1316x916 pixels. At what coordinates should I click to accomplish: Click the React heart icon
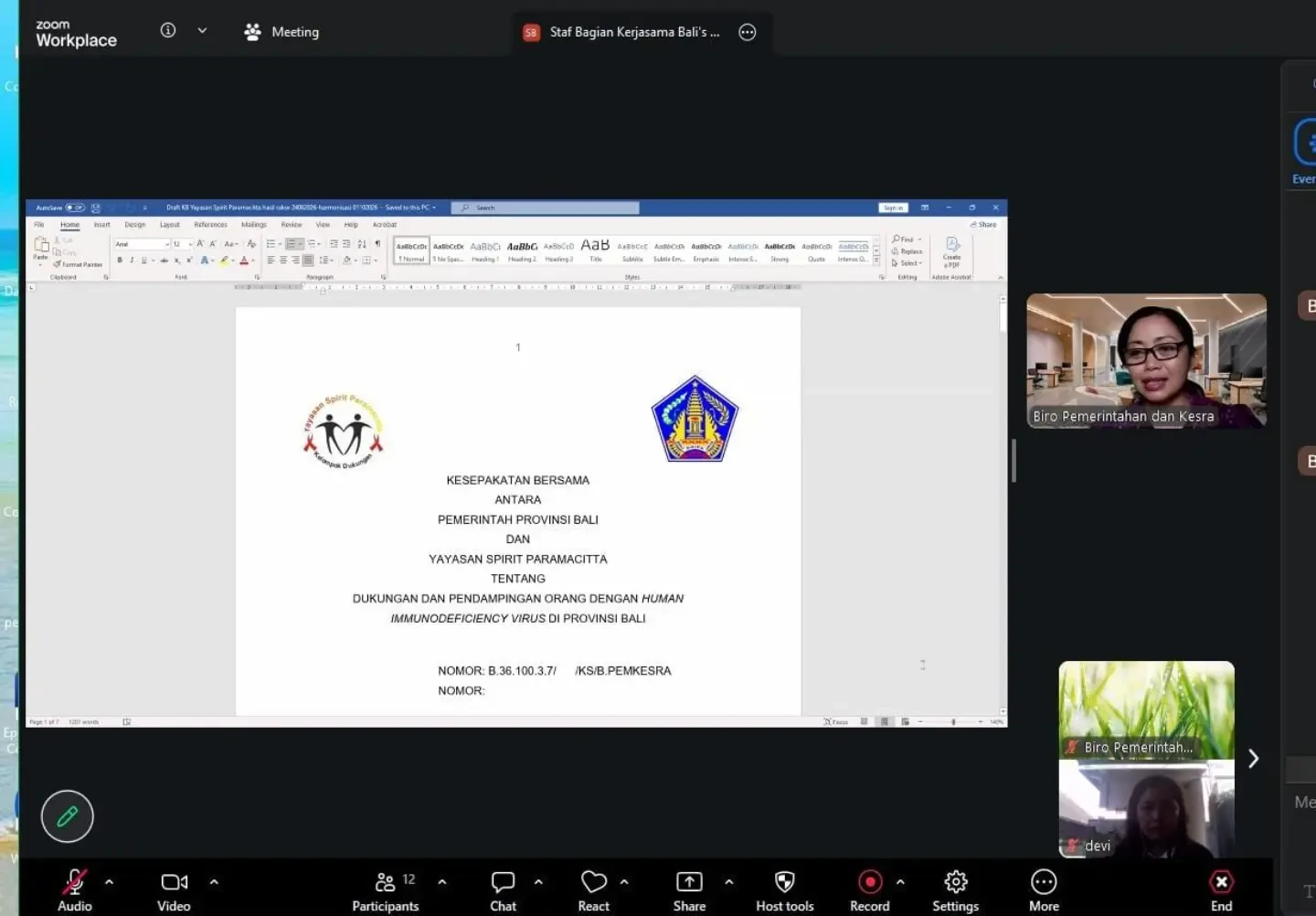click(593, 882)
